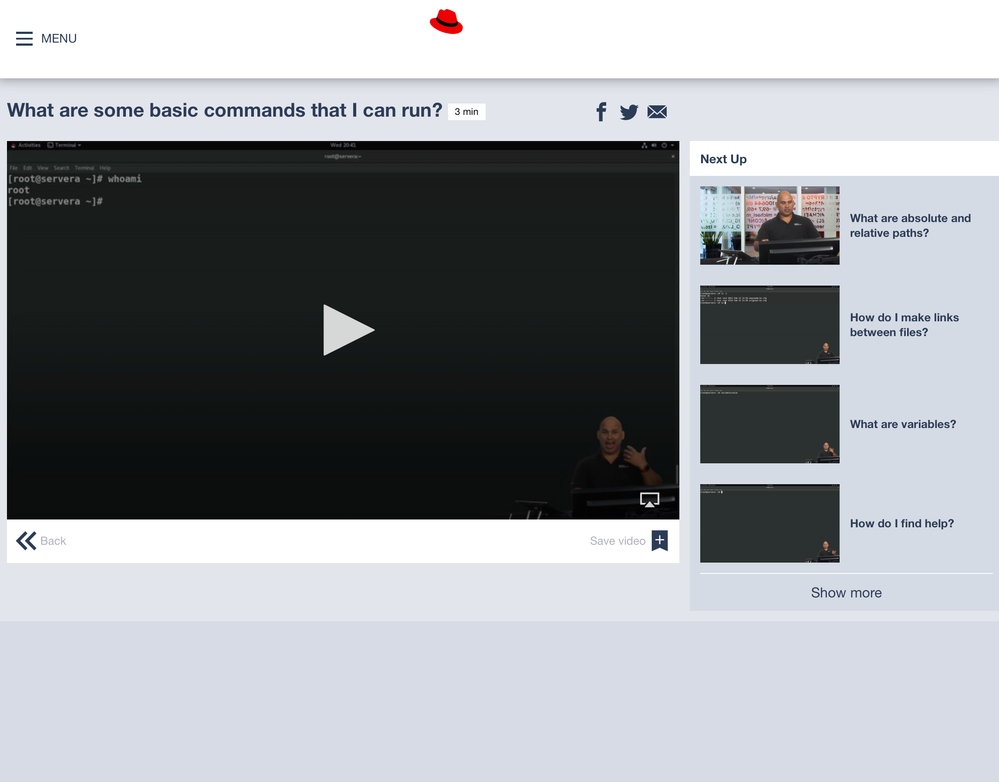Viewport: 999px width, 782px height.
Task: Select 'What are variables?' video title
Action: 902,424
